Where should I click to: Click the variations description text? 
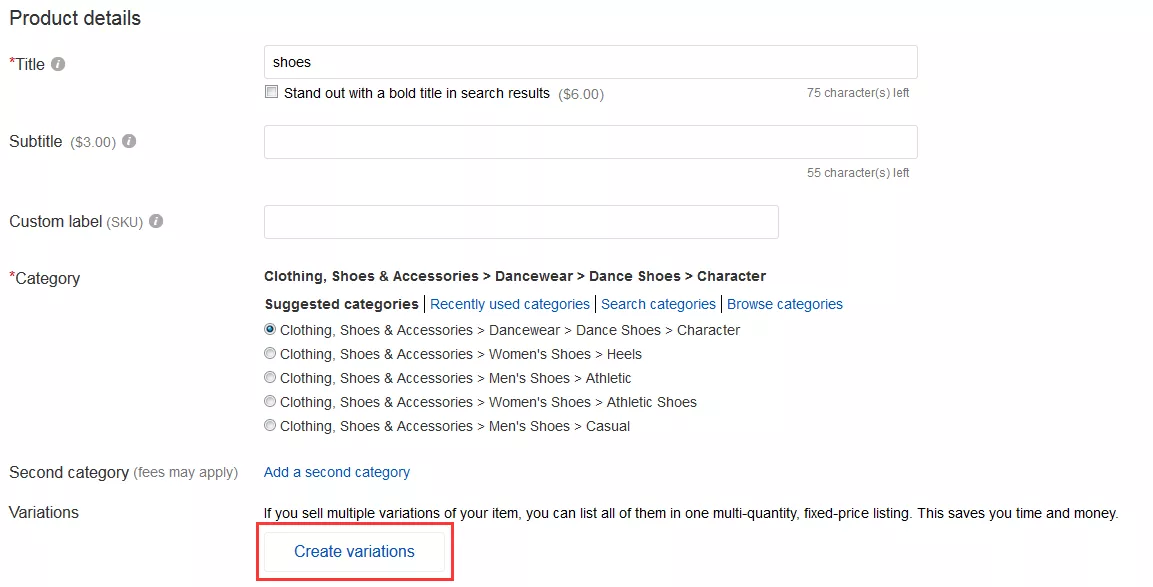click(690, 513)
